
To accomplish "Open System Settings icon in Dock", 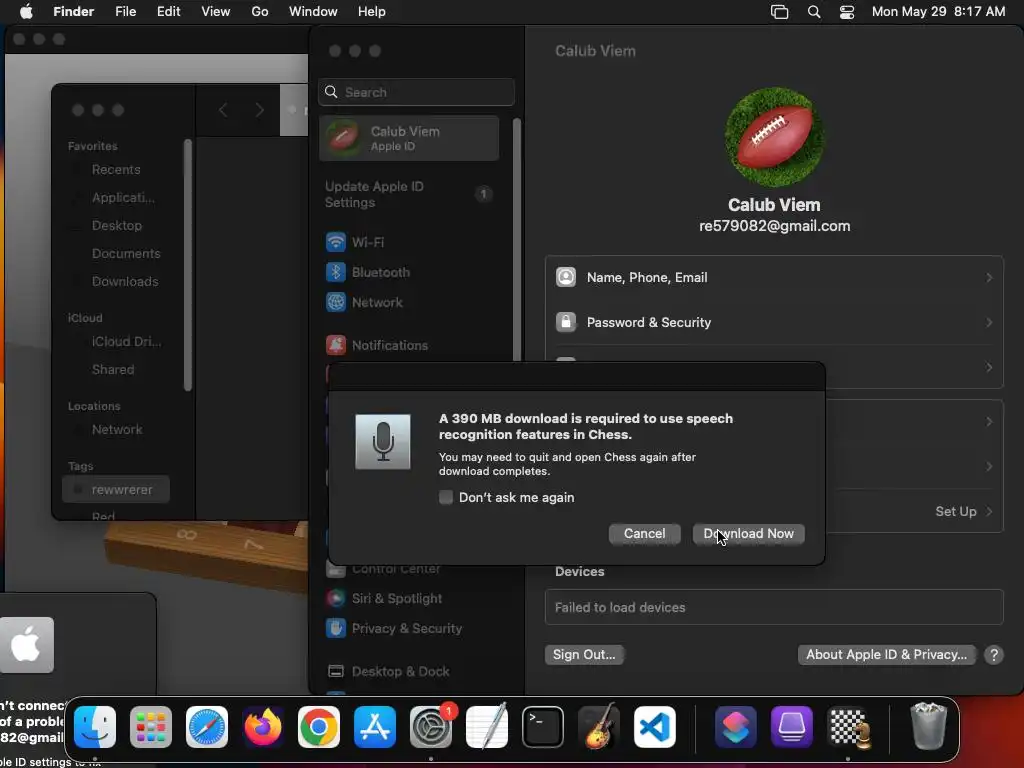I will pyautogui.click(x=431, y=727).
